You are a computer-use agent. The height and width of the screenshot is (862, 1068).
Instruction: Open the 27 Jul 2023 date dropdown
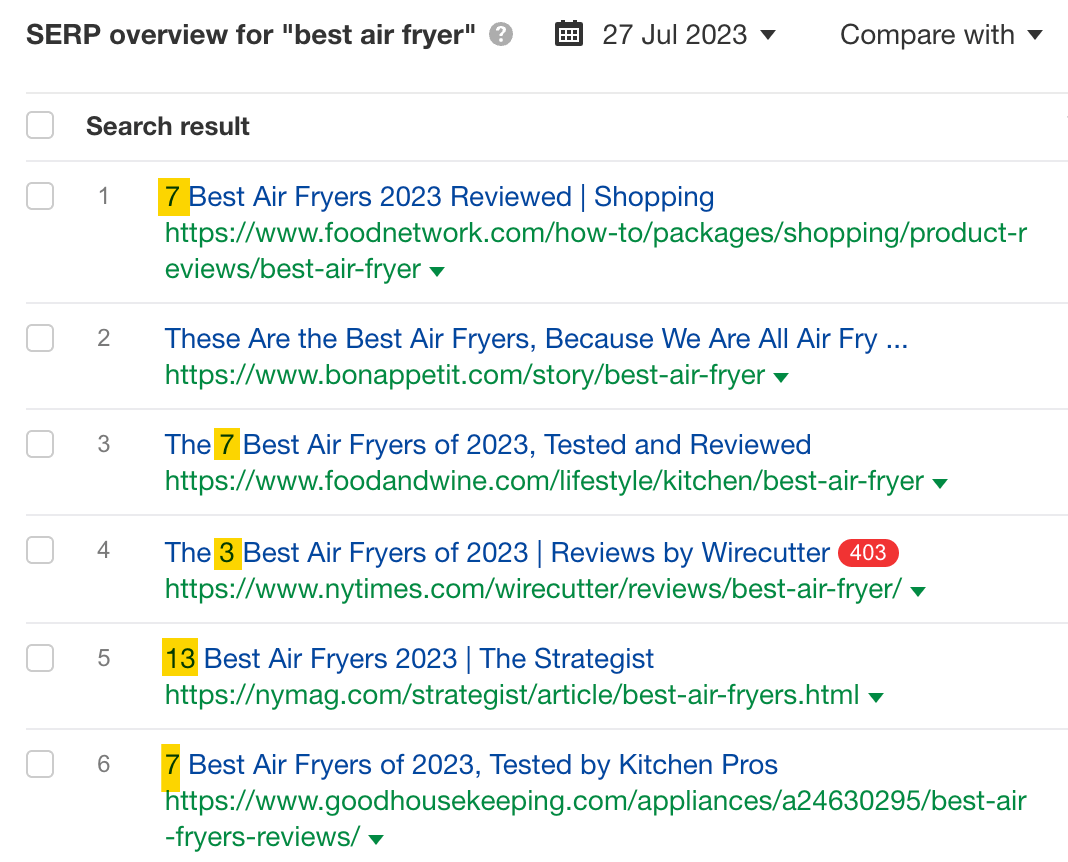[x=687, y=34]
